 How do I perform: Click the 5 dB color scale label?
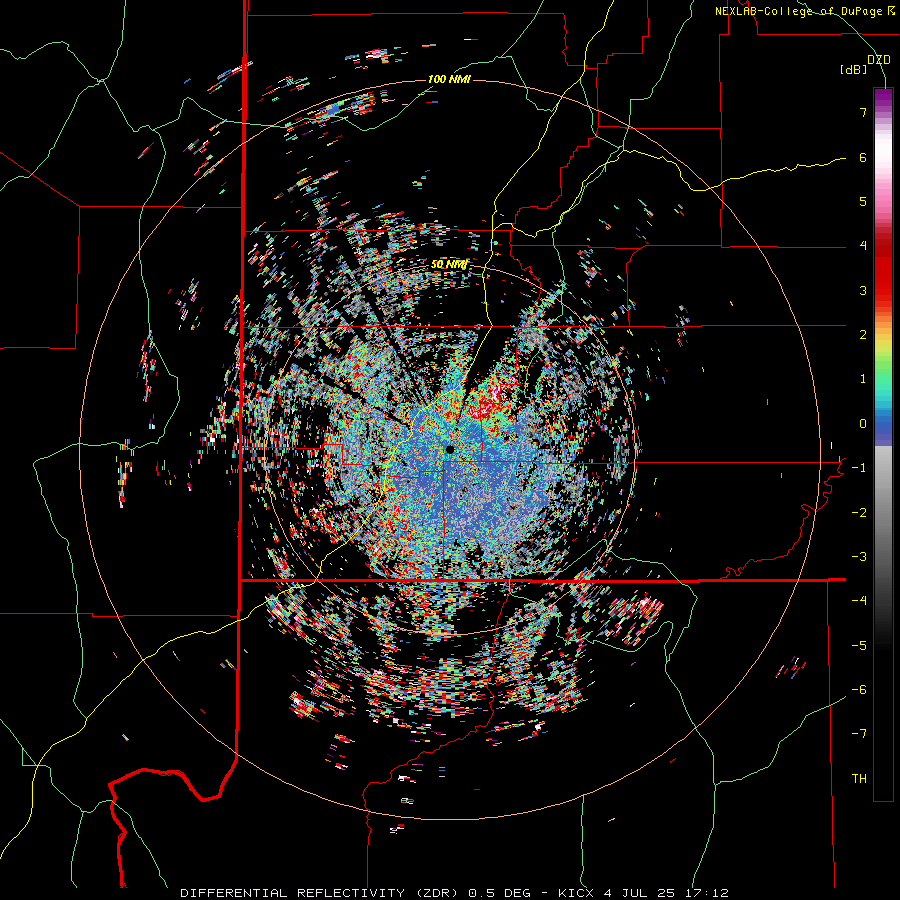[863, 201]
